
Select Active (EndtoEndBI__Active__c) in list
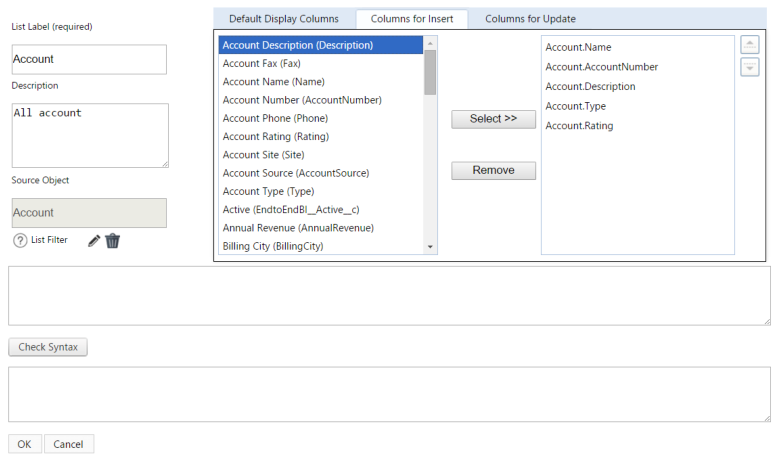point(321,209)
